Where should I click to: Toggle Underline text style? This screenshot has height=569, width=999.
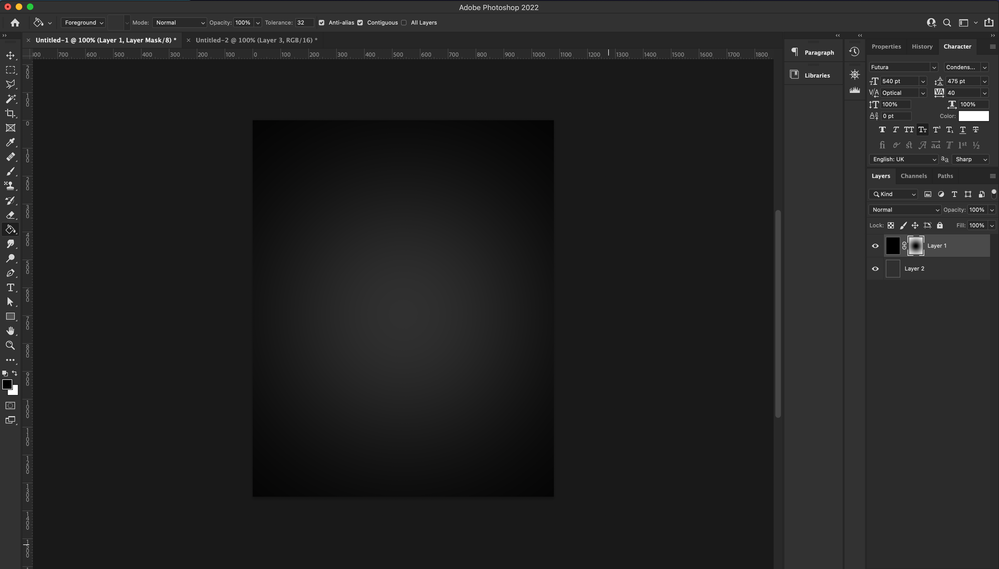coord(963,129)
